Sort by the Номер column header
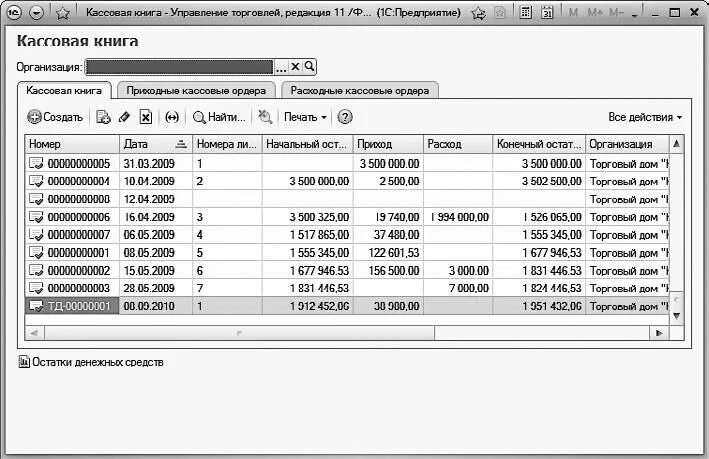This screenshot has height=459, width=709. 72,144
